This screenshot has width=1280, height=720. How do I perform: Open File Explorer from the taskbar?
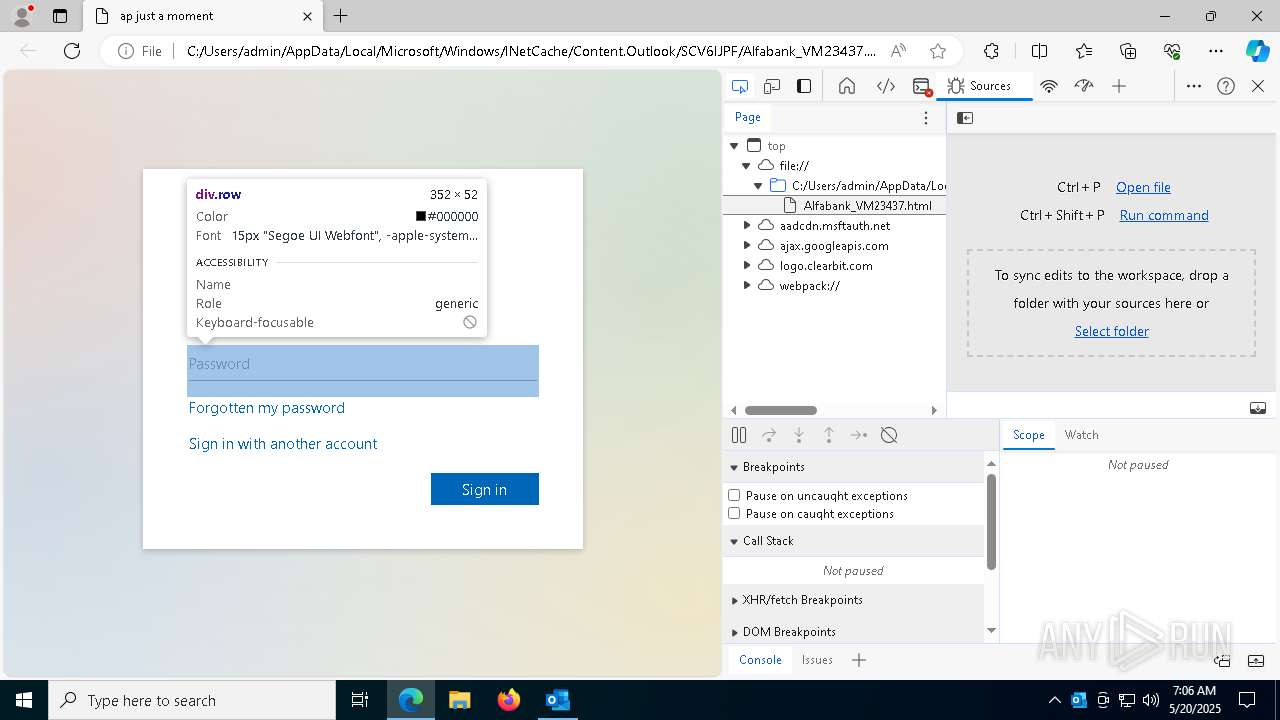point(460,700)
